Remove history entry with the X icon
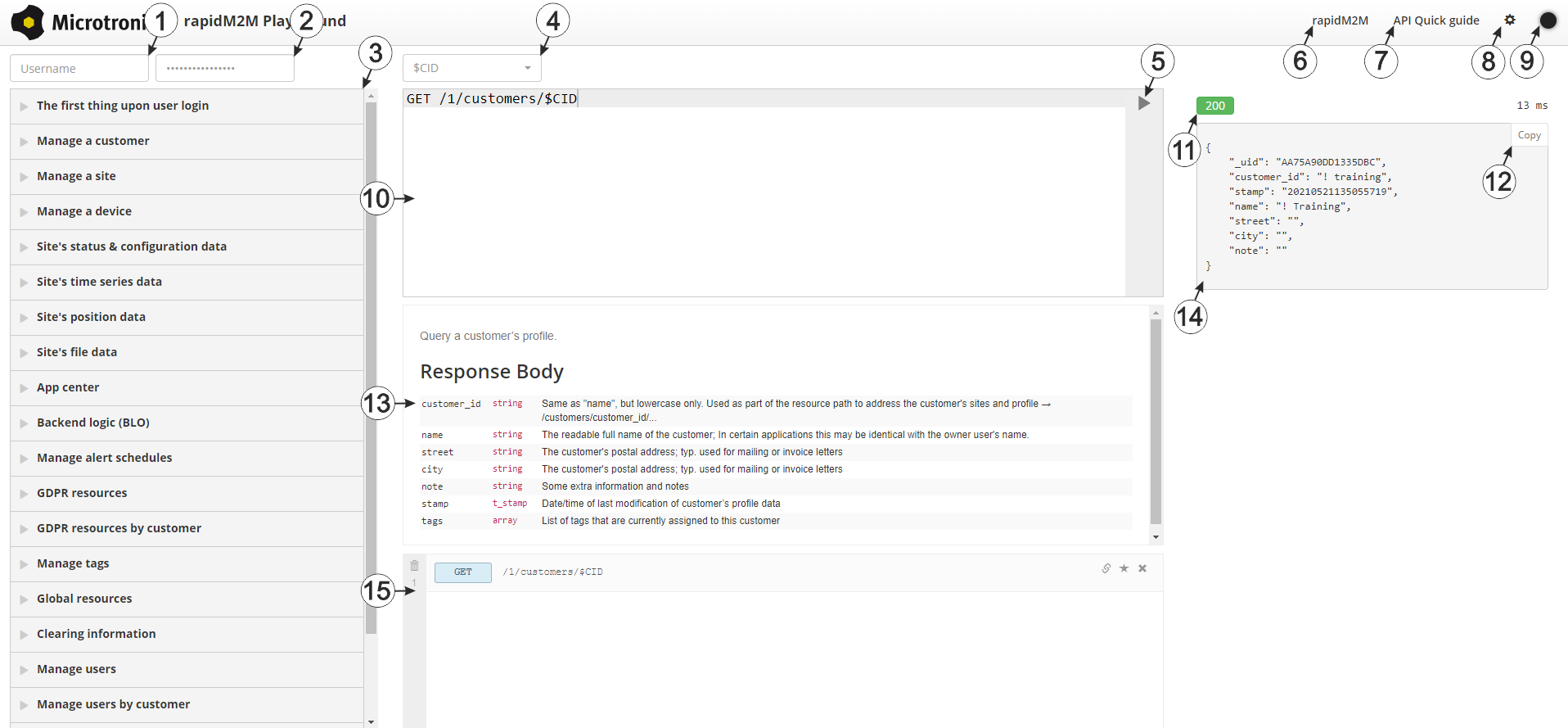 [1142, 568]
